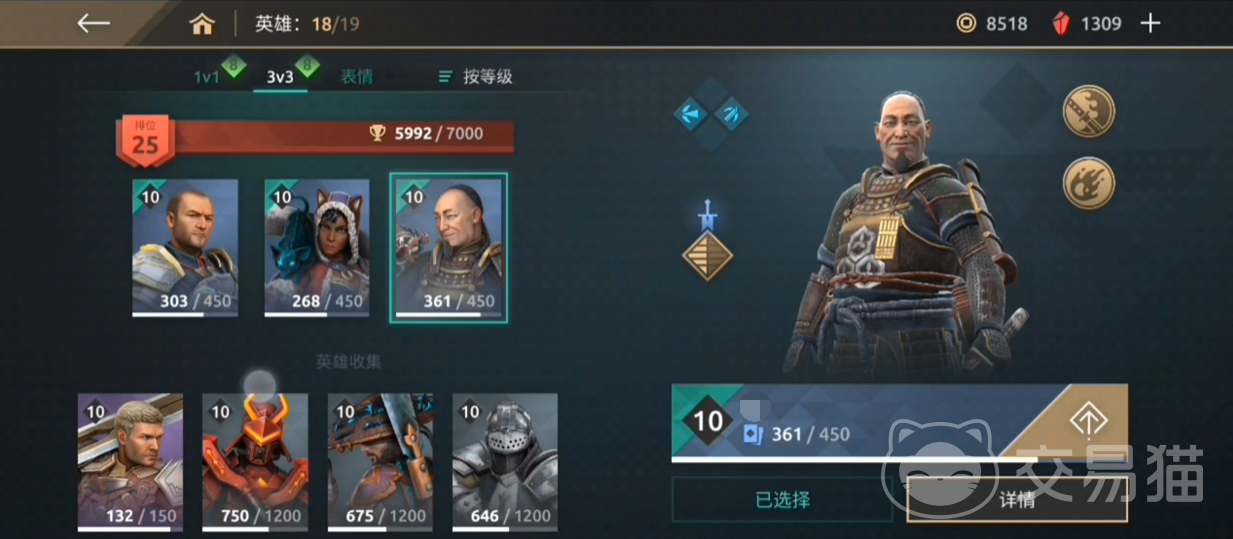The height and width of the screenshot is (539, 1233).
Task: Switch to the 3v3 tab
Action: [x=281, y=76]
